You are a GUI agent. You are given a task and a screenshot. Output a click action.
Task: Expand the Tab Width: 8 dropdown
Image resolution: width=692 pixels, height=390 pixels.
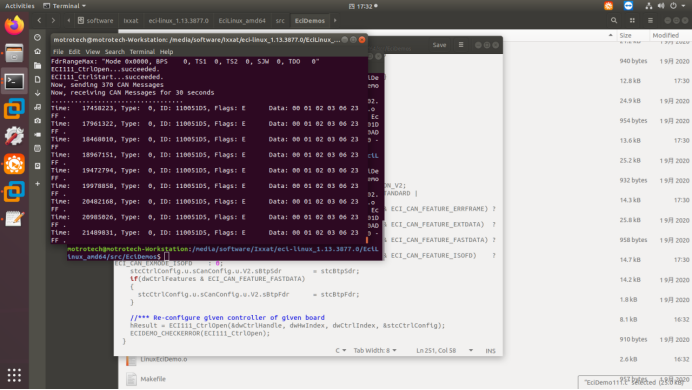[375, 350]
